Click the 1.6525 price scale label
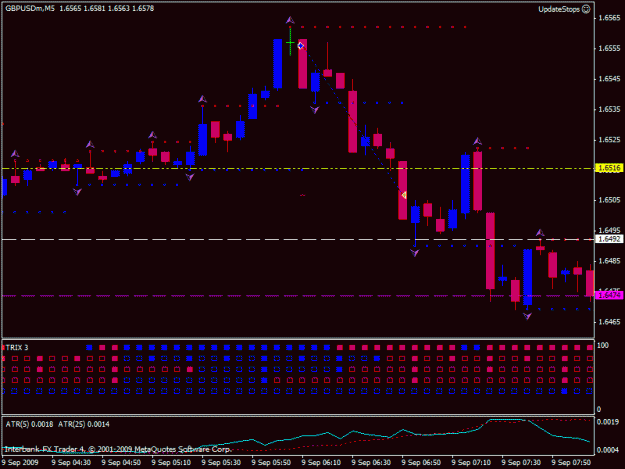The height and width of the screenshot is (469, 625). 610,139
